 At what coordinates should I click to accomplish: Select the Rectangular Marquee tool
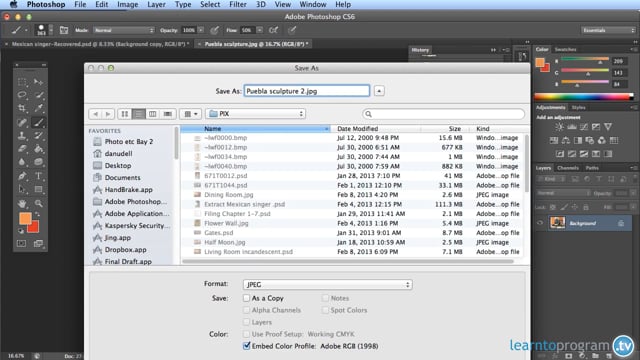(22, 82)
